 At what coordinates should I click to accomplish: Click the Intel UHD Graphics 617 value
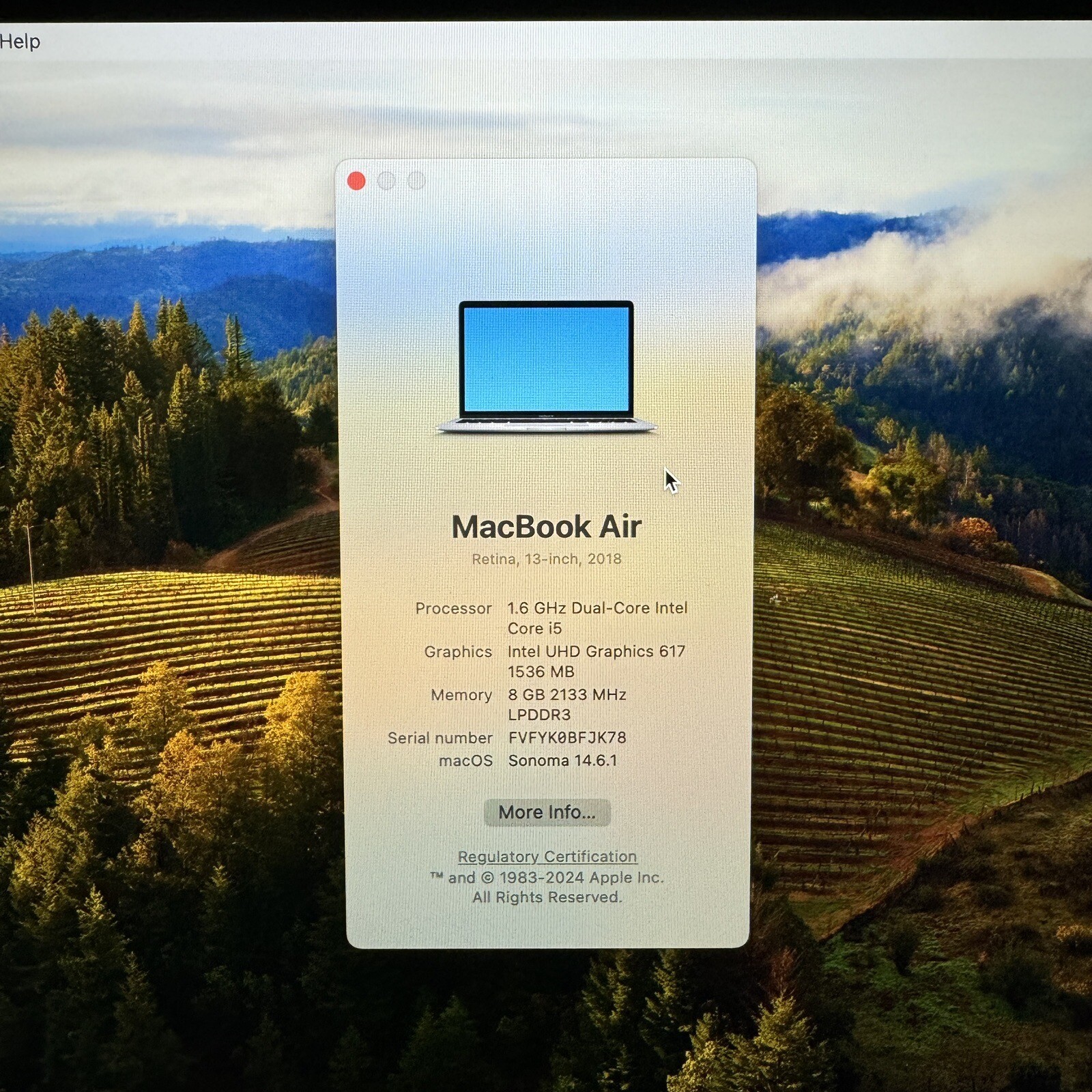click(597, 661)
